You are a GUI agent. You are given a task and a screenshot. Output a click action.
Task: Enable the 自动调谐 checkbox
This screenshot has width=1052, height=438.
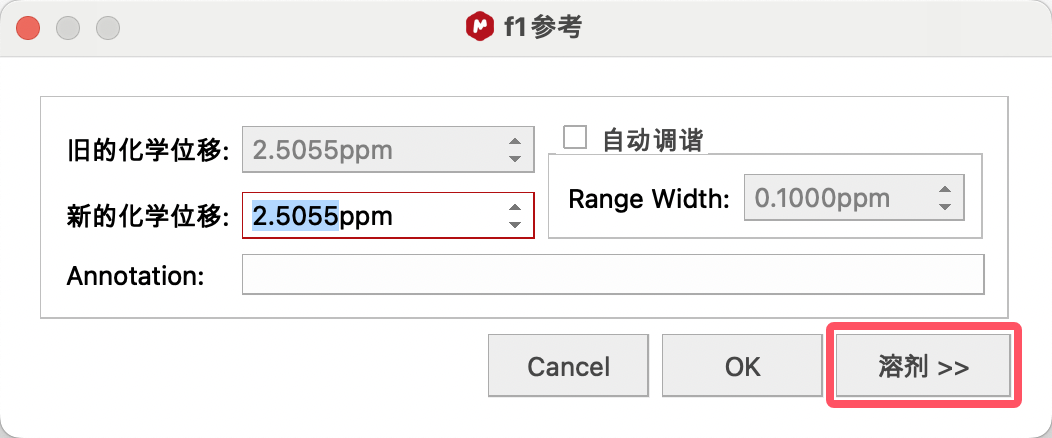coord(575,137)
